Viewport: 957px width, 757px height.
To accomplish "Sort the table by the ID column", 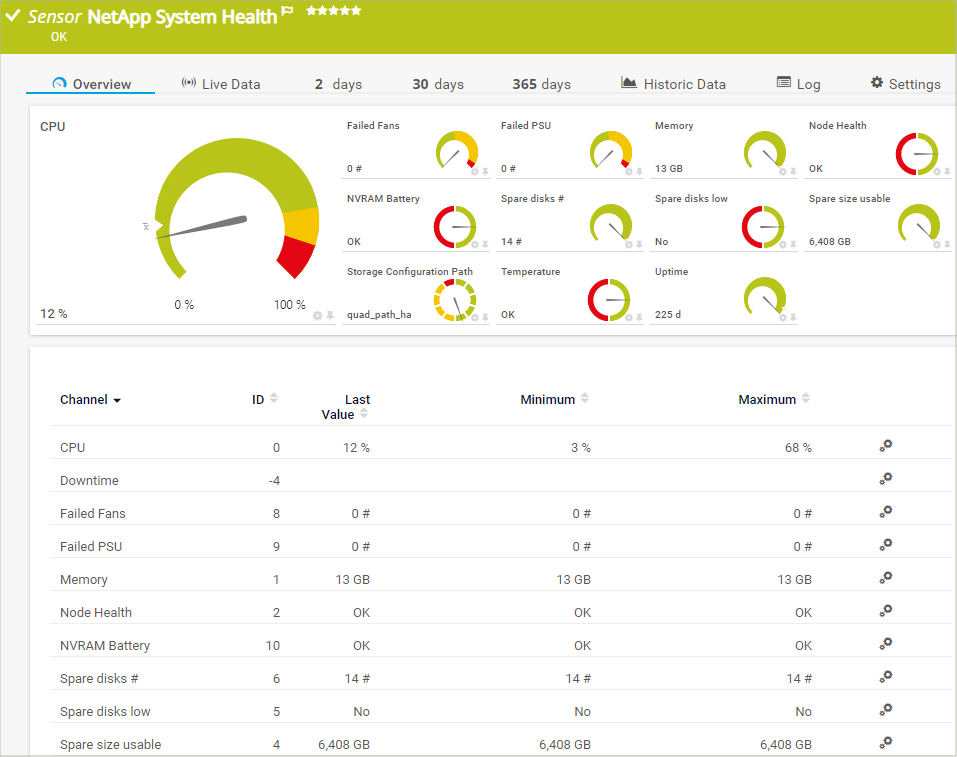I will [x=274, y=399].
